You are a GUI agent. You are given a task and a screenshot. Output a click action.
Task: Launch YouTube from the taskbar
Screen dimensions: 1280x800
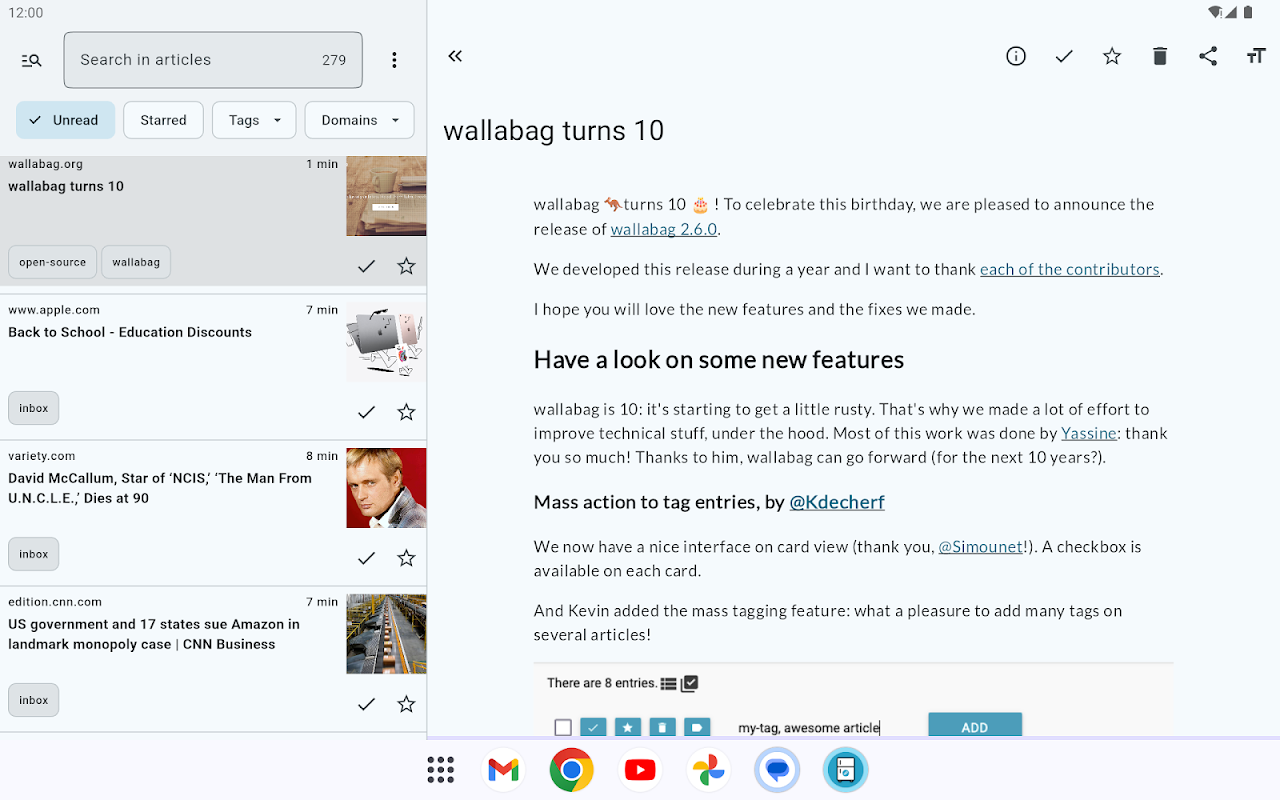(640, 770)
